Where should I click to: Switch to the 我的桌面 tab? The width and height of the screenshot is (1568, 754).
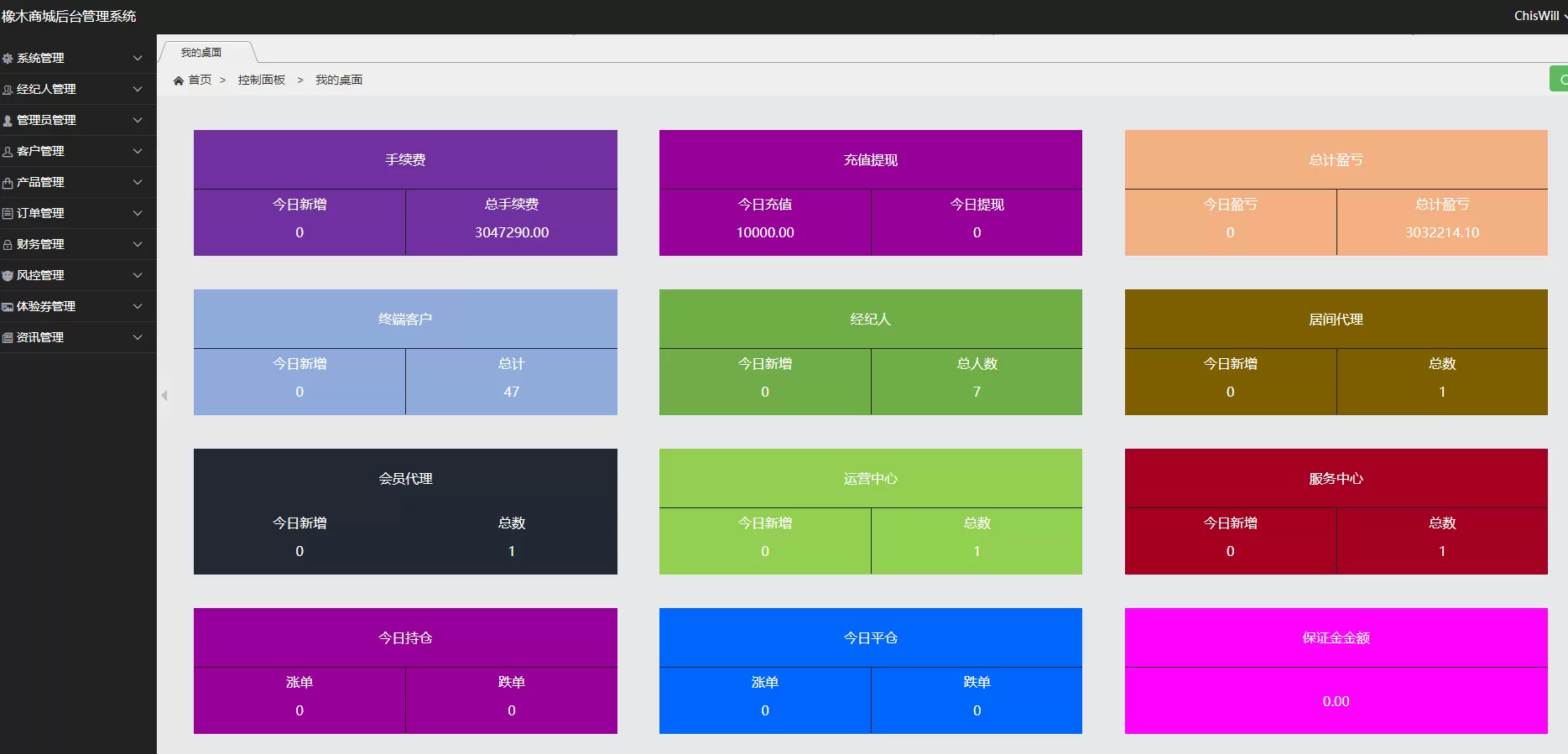[x=202, y=52]
